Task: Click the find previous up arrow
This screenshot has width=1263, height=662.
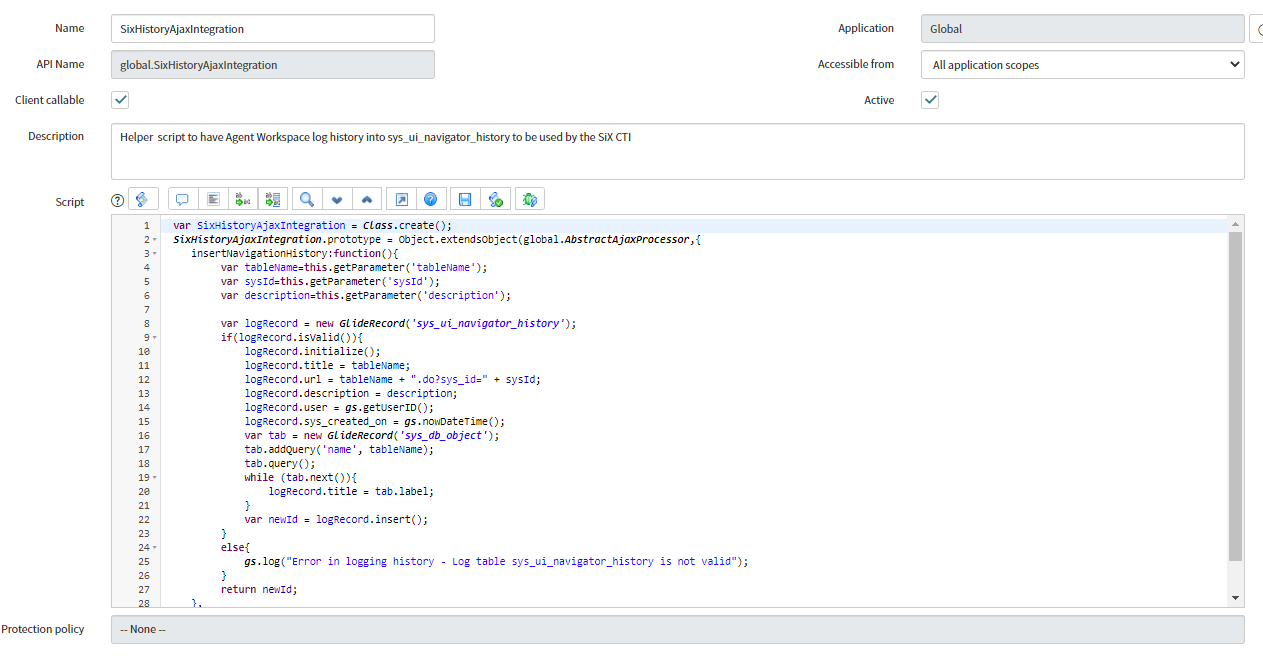Action: tap(367, 199)
